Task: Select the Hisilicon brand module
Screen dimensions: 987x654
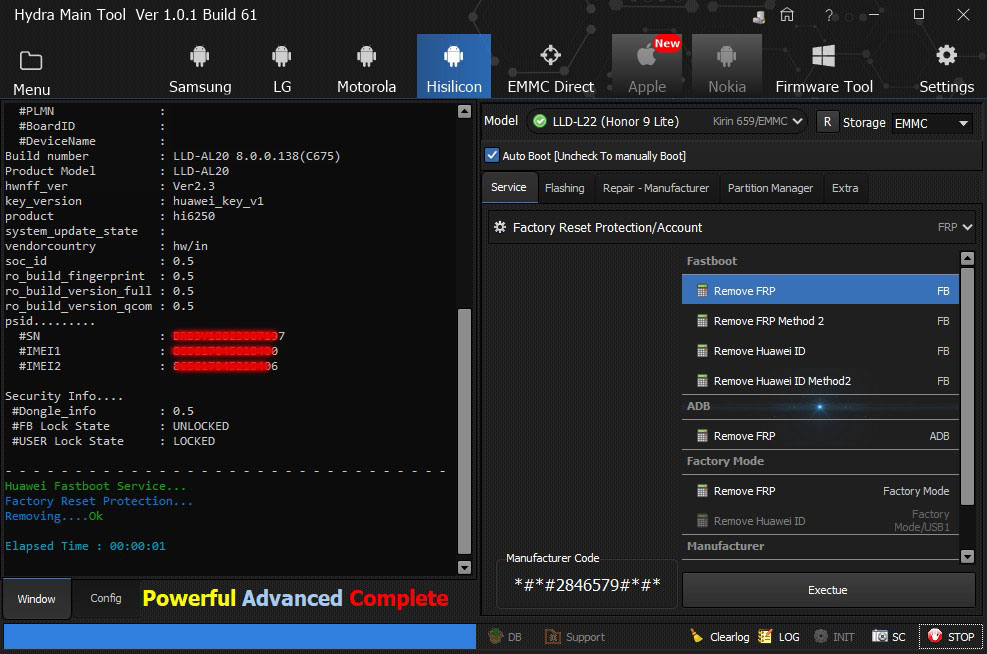Action: point(454,67)
